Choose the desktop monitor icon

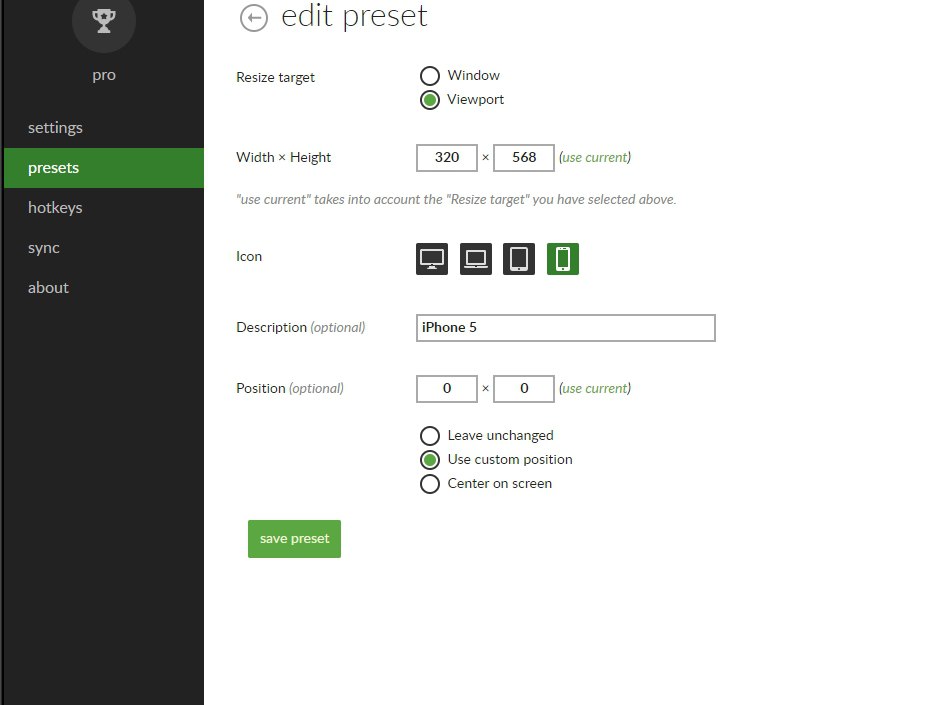(x=432, y=259)
